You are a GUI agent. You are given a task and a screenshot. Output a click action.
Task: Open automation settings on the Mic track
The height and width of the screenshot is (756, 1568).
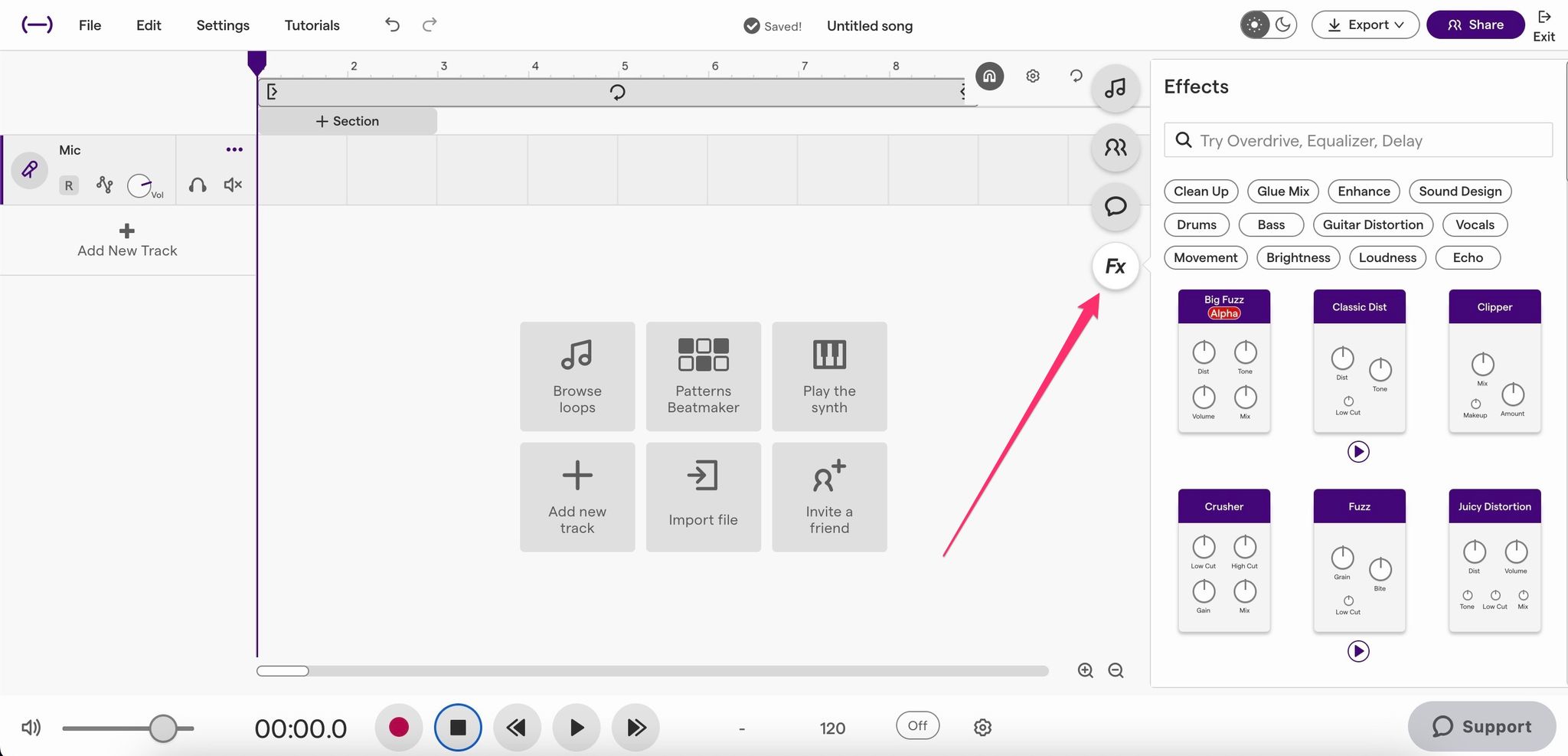click(x=104, y=185)
